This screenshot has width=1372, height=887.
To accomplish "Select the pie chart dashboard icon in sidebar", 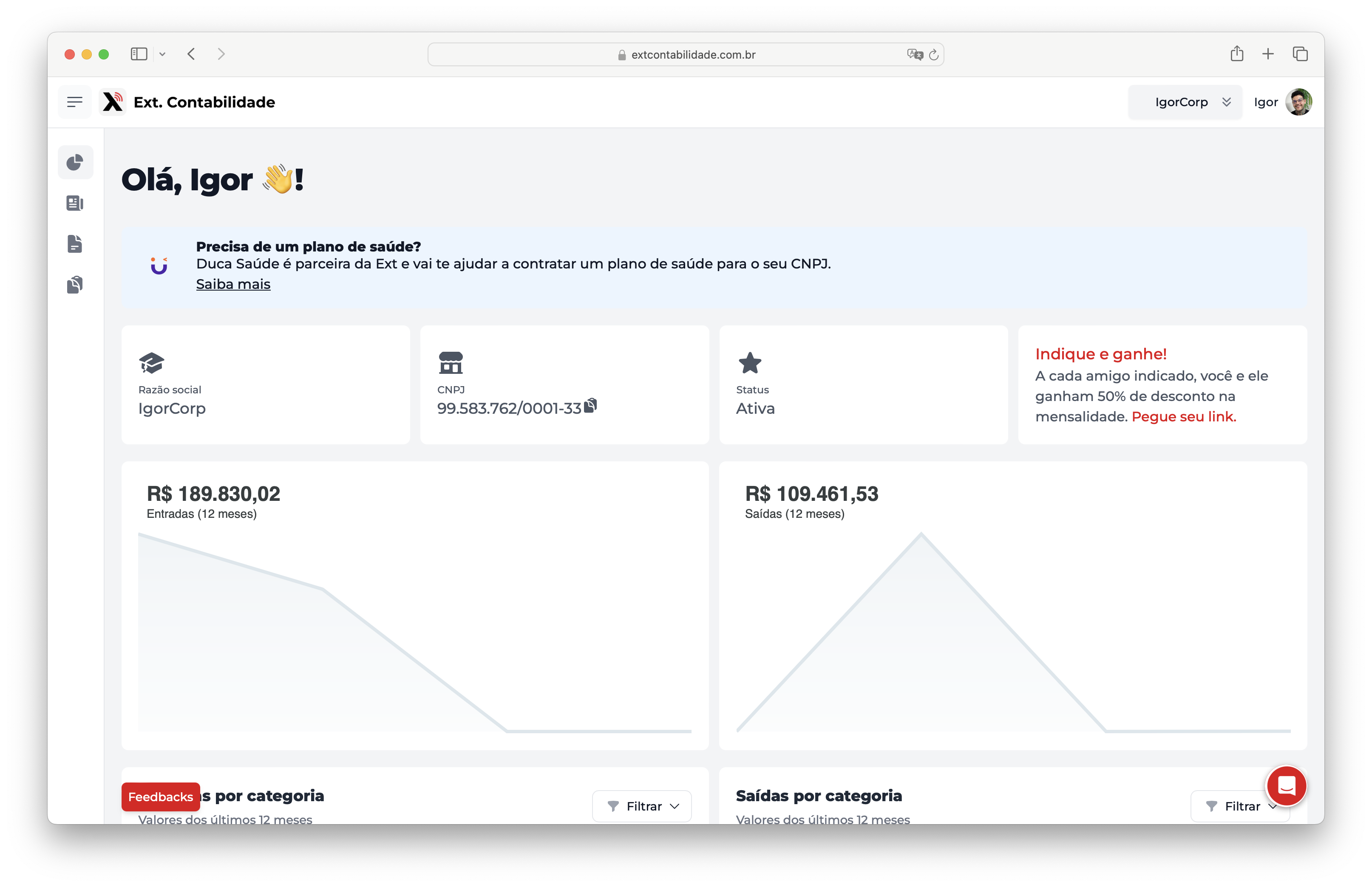I will pos(75,162).
